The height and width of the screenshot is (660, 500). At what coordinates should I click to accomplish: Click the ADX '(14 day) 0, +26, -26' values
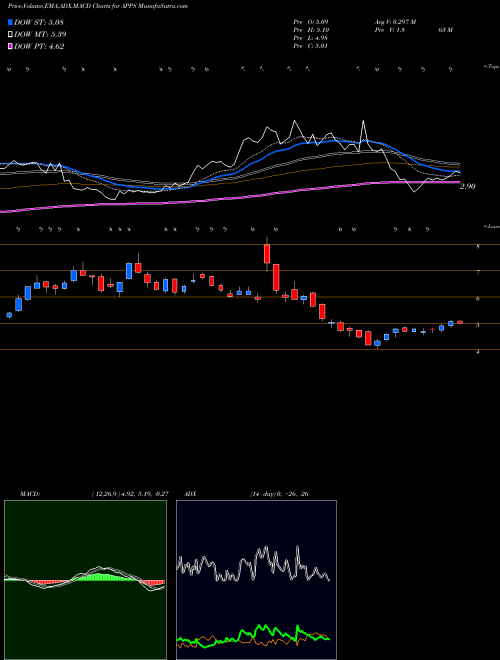click(x=279, y=494)
